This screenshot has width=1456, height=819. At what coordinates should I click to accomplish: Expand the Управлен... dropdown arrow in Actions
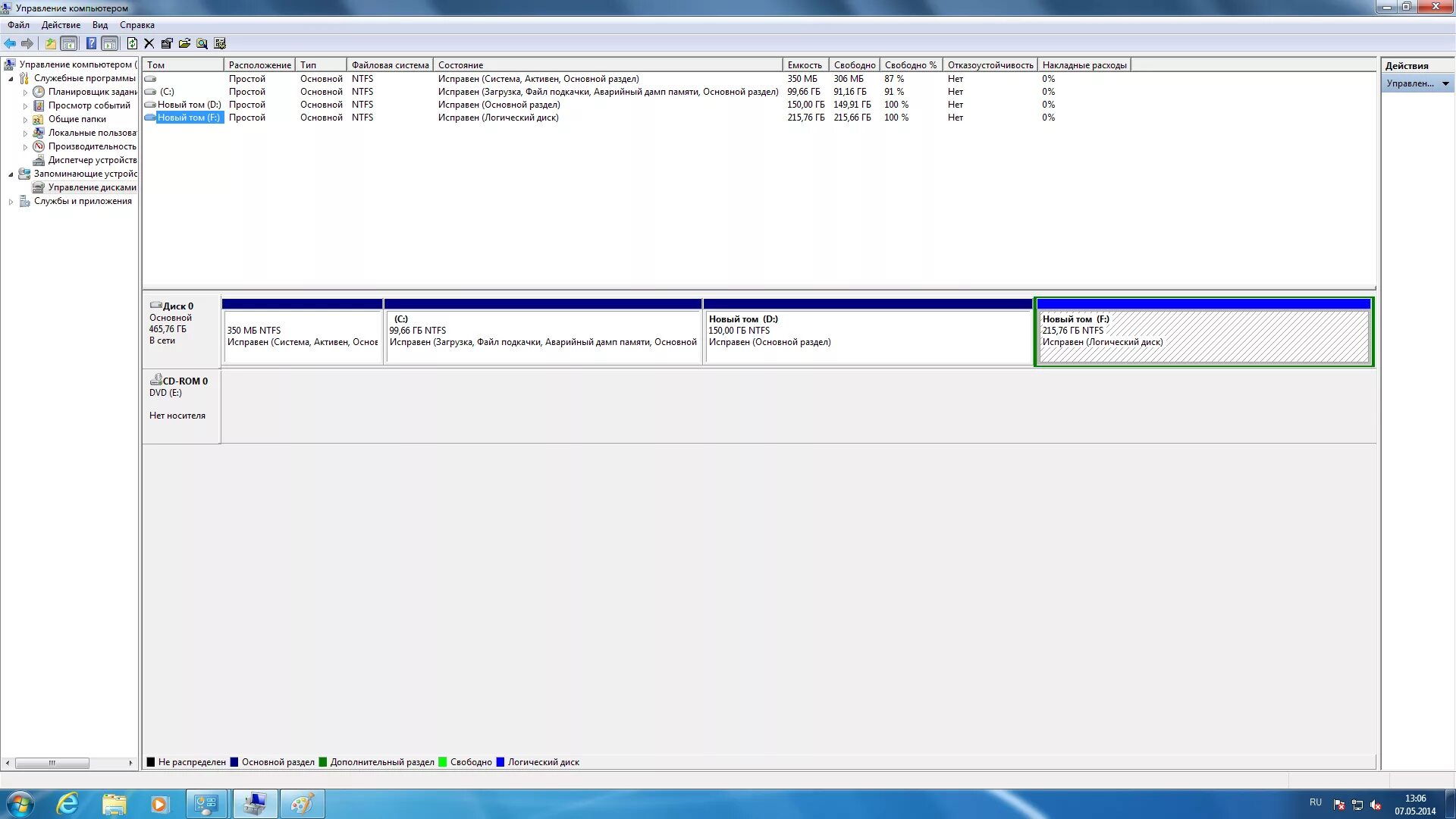1445,83
